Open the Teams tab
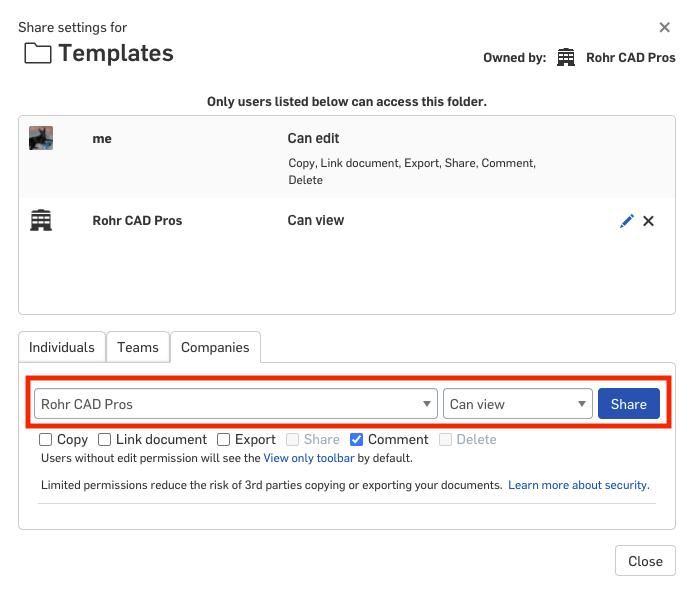This screenshot has height=589, width=691. coord(138,347)
